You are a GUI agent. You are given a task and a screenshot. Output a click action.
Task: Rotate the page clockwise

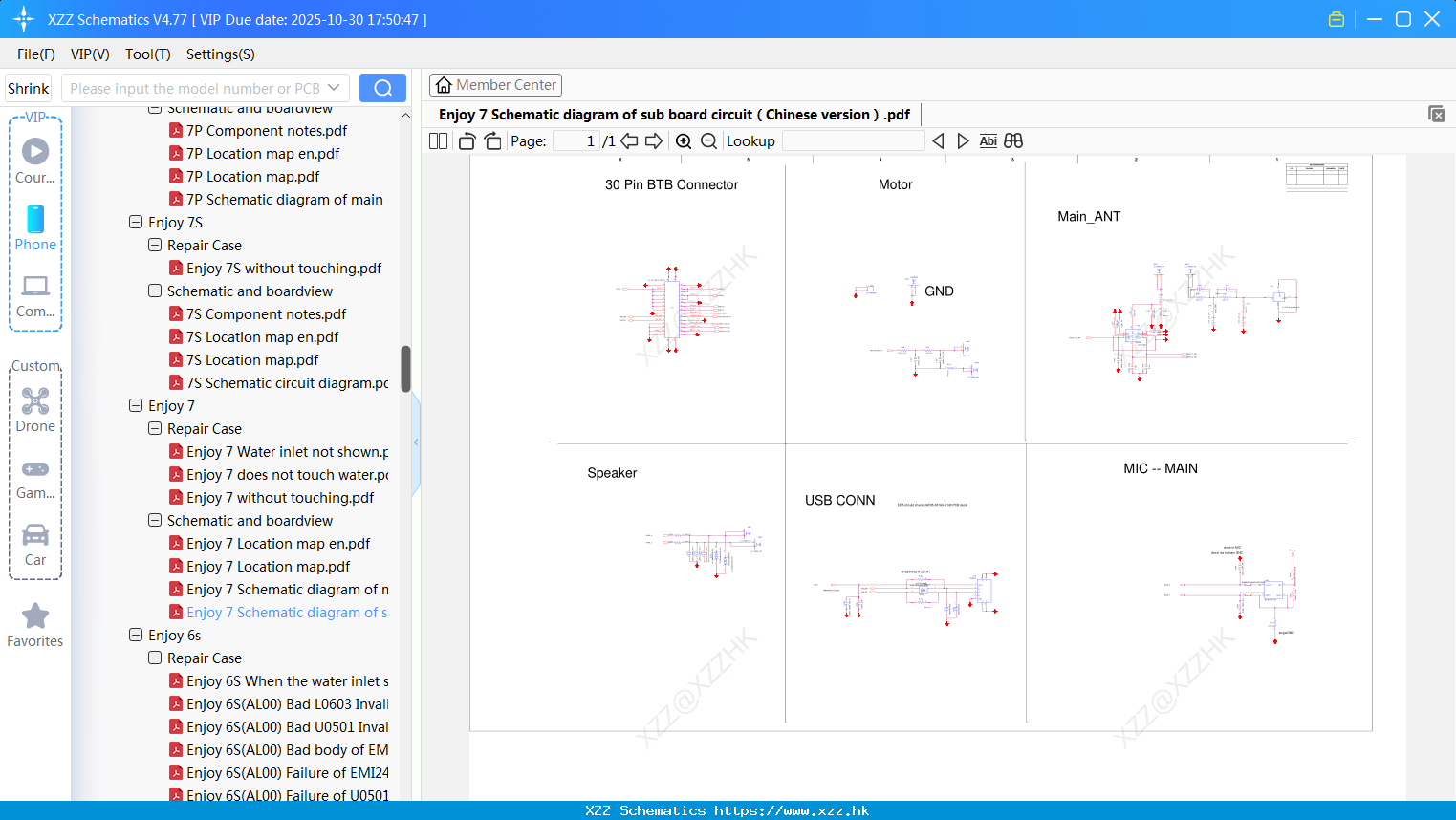point(492,141)
